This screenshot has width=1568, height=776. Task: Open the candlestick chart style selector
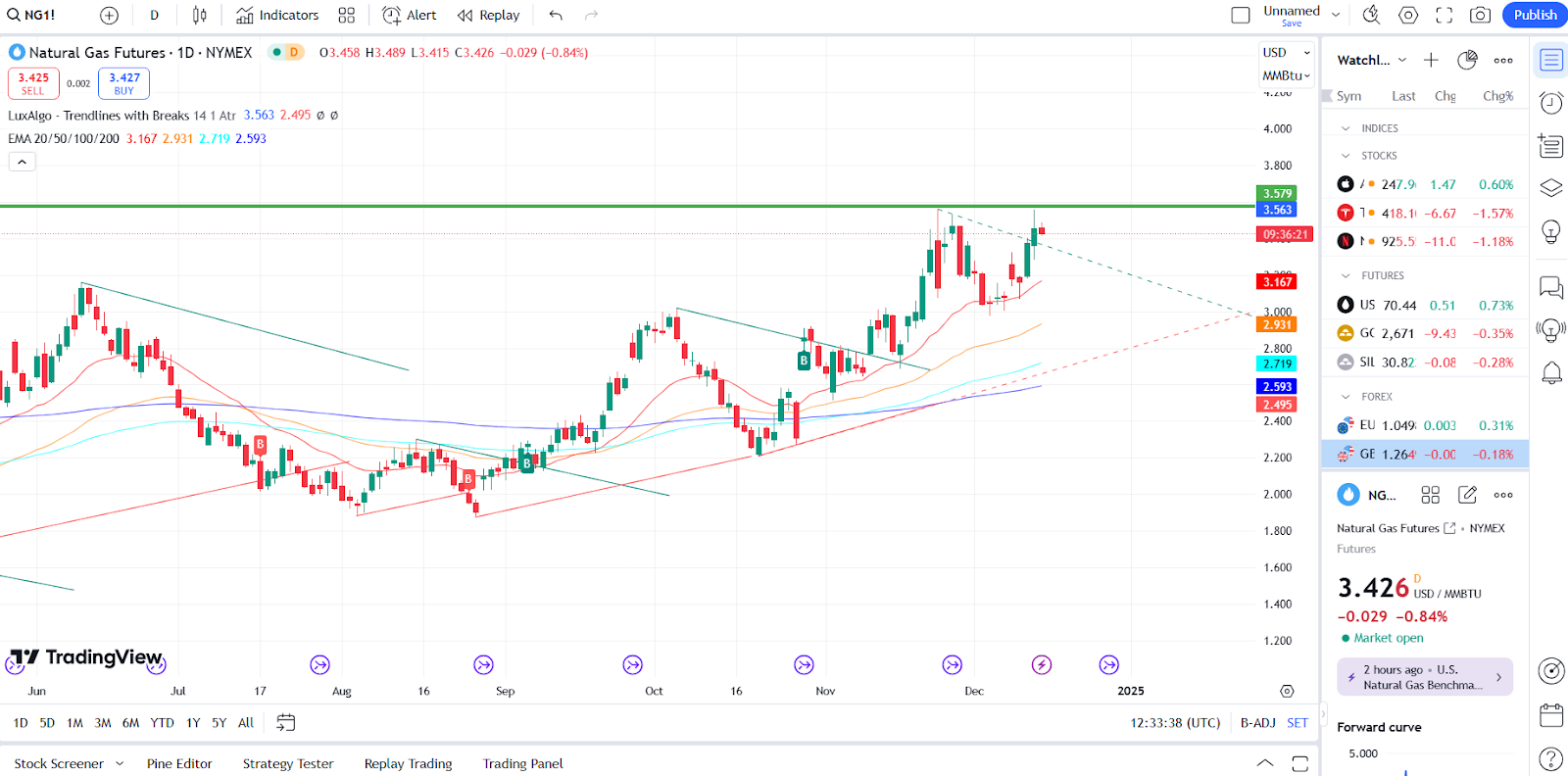click(200, 15)
